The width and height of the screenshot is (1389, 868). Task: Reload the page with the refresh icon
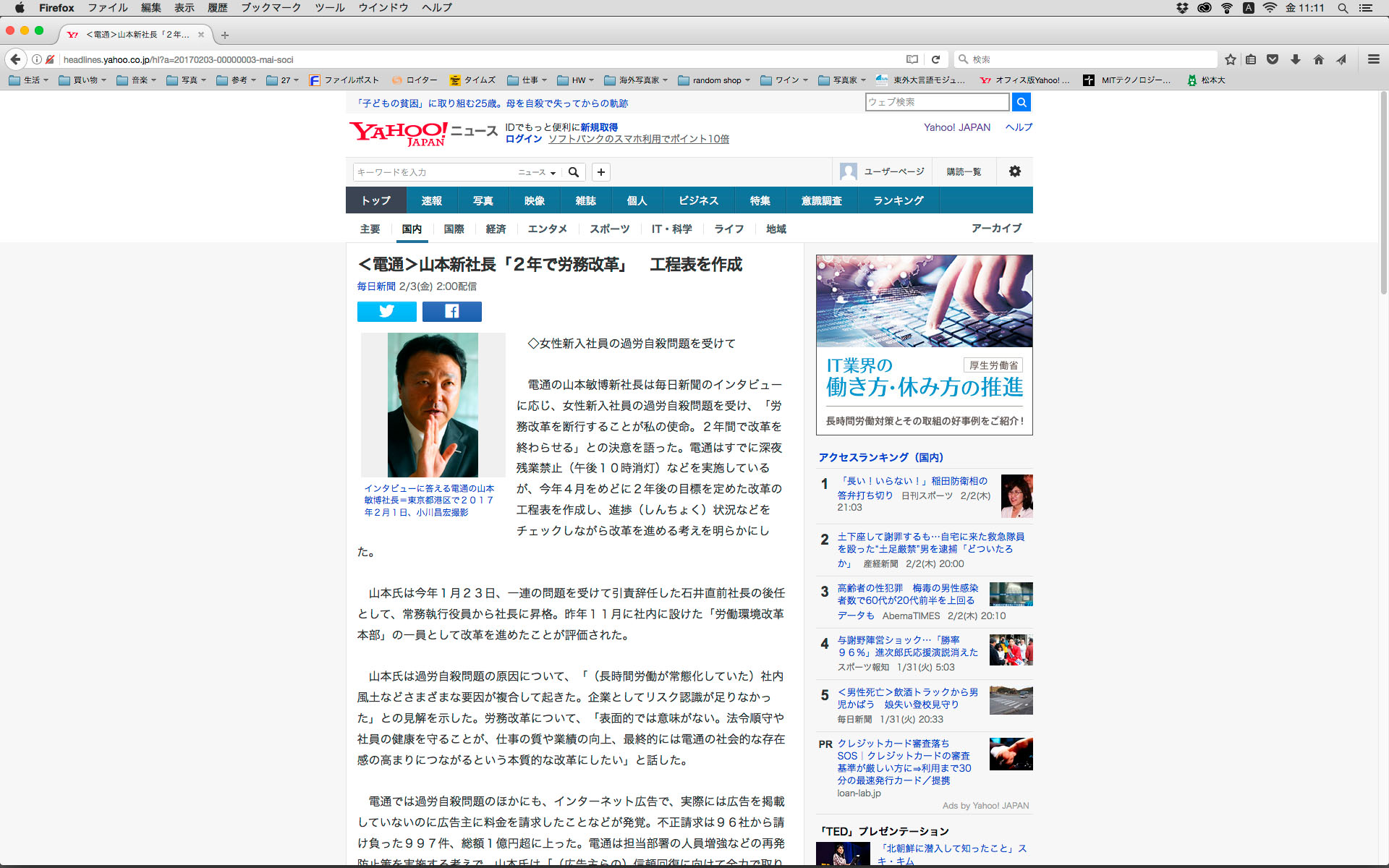[x=935, y=59]
